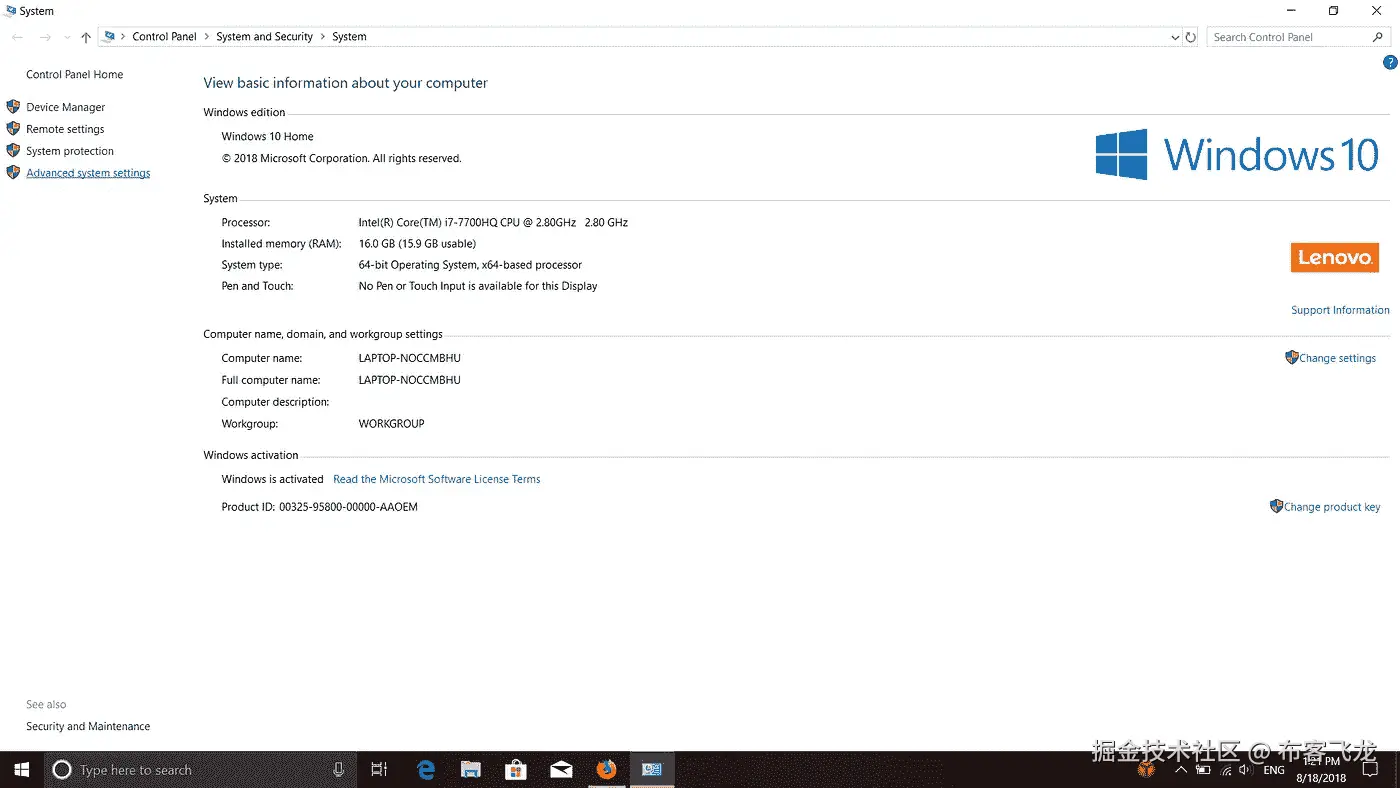This screenshot has height=788, width=1400.
Task: Click the battery icon in system tray
Action: tap(1203, 771)
